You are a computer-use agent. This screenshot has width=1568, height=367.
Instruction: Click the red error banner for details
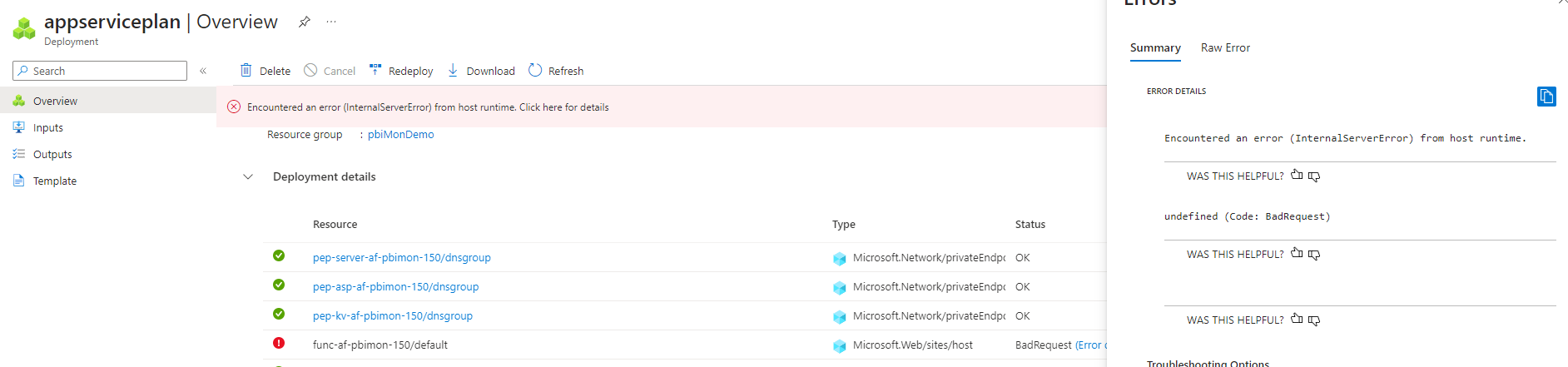tap(662, 107)
